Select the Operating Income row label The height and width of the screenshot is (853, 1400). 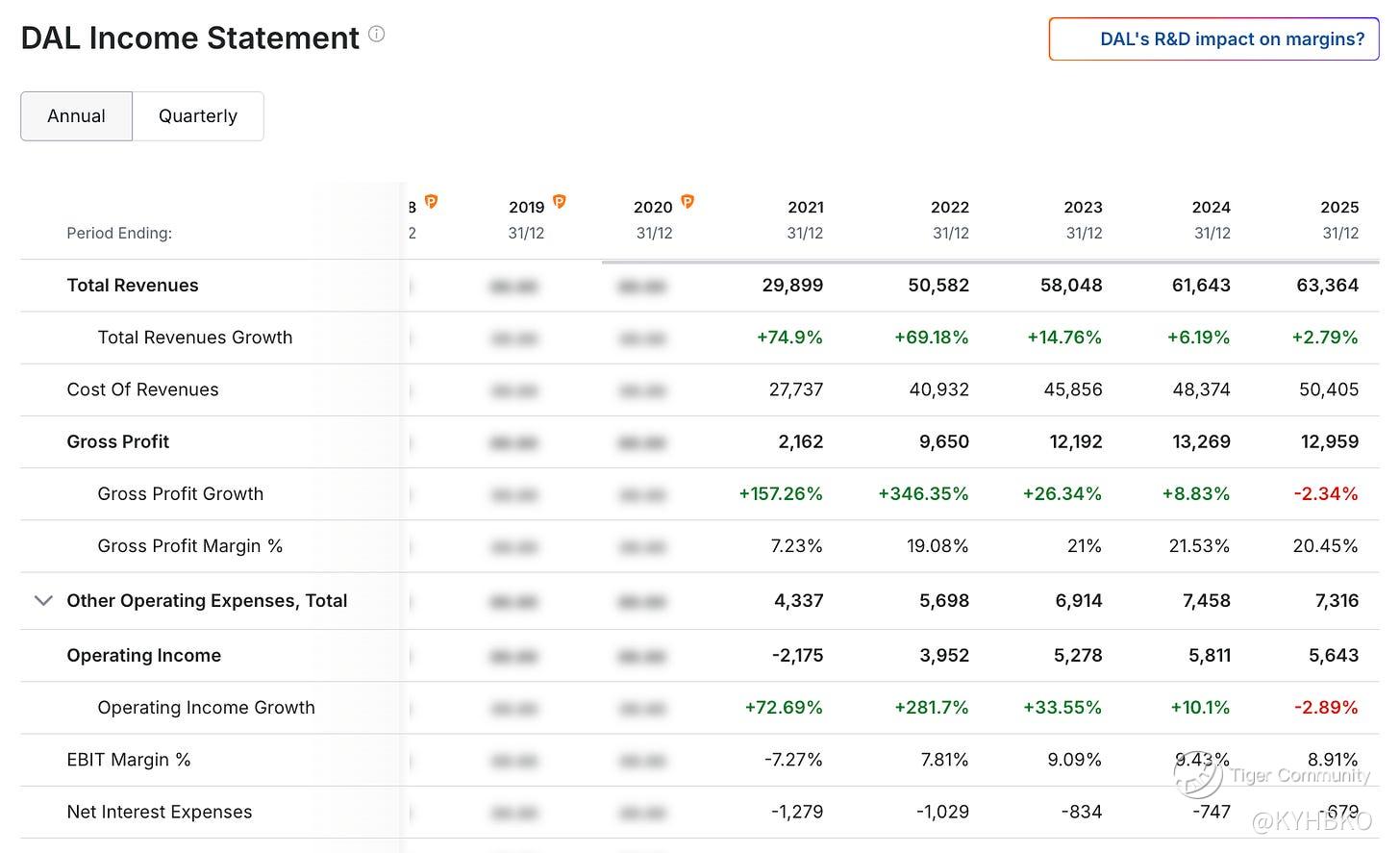[144, 656]
